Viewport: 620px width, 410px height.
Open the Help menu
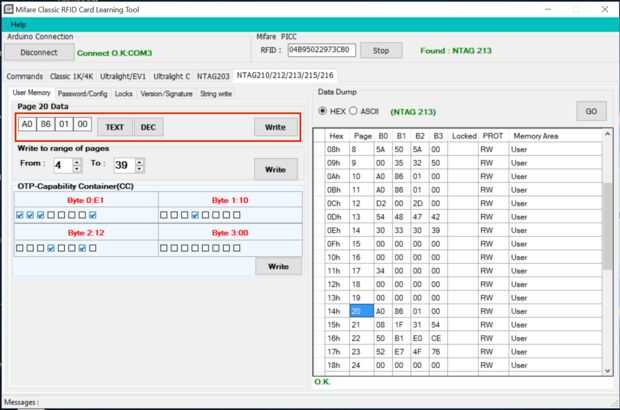click(18, 25)
